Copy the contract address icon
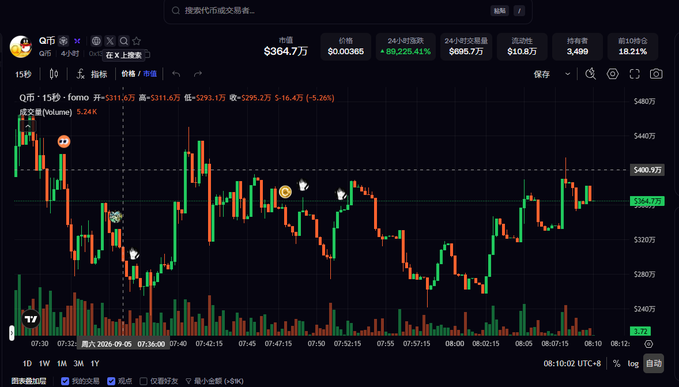The image size is (679, 387). [147, 54]
